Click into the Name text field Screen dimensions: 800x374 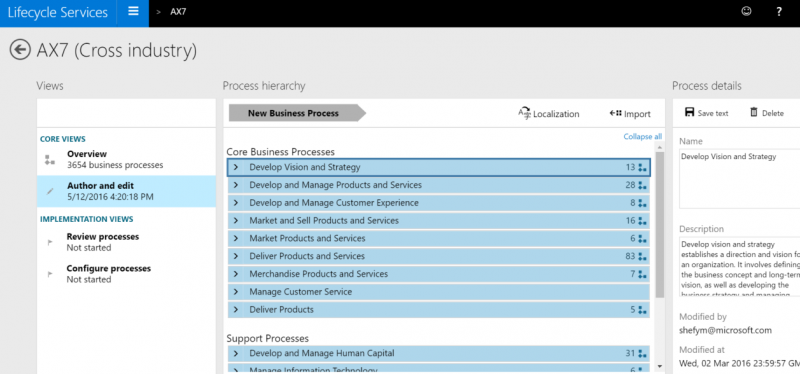pyautogui.click(x=740, y=179)
